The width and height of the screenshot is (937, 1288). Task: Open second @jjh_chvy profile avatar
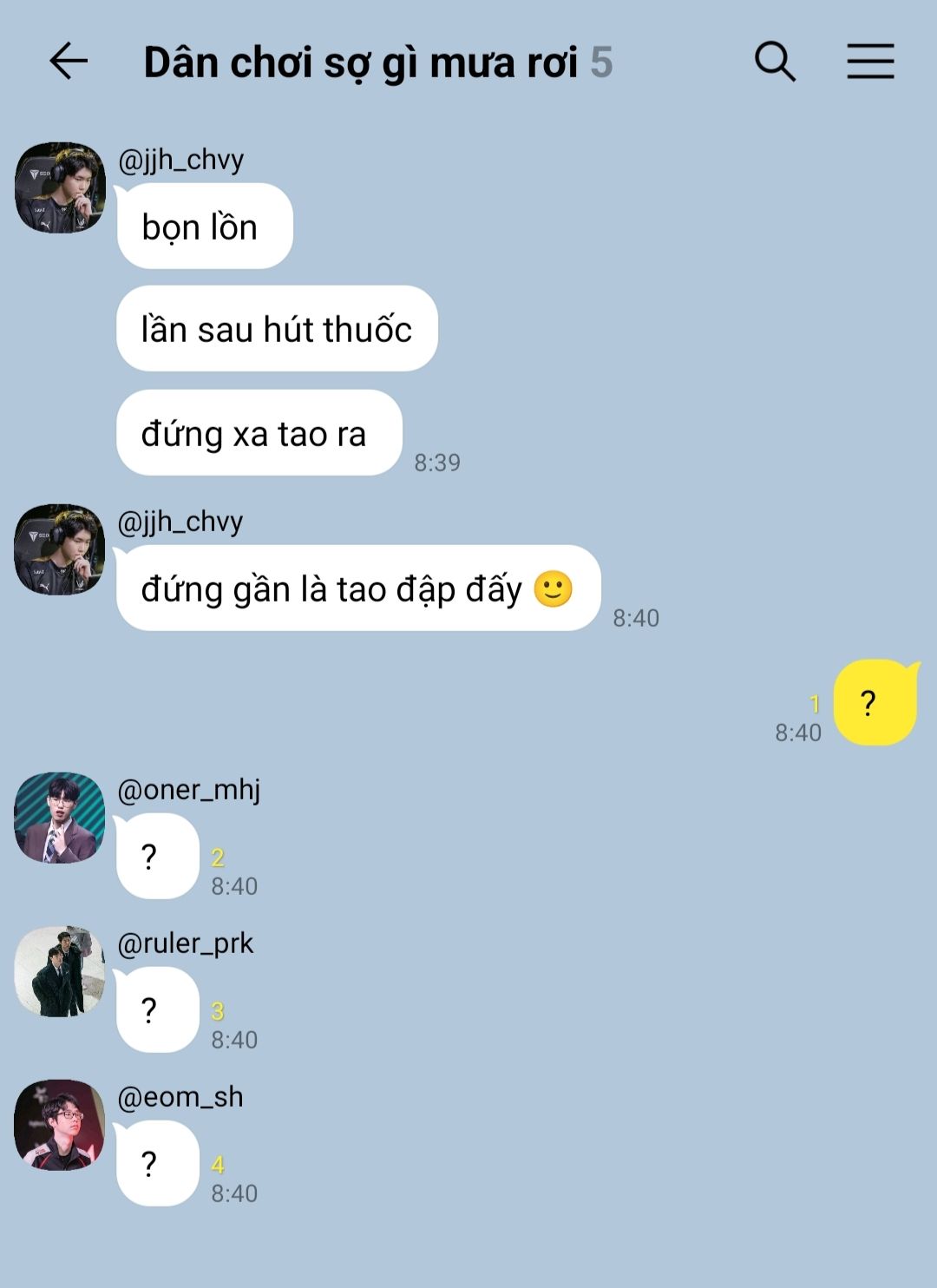60,549
